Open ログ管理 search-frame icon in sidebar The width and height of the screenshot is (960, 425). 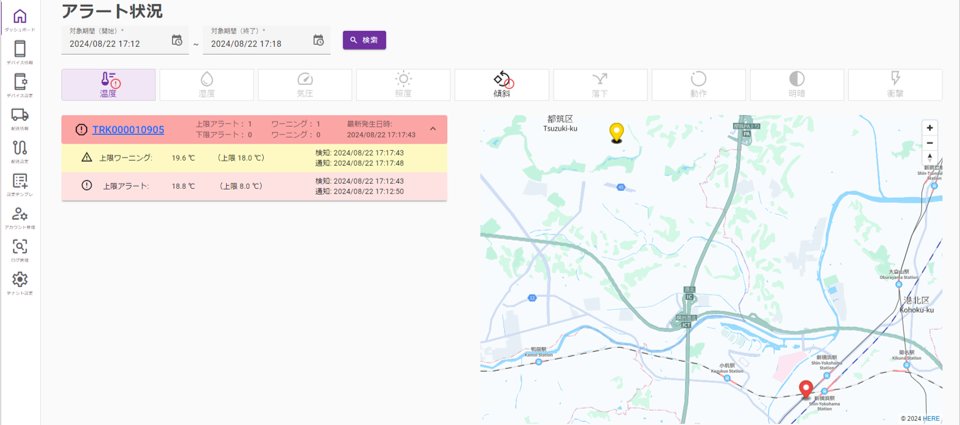click(20, 247)
